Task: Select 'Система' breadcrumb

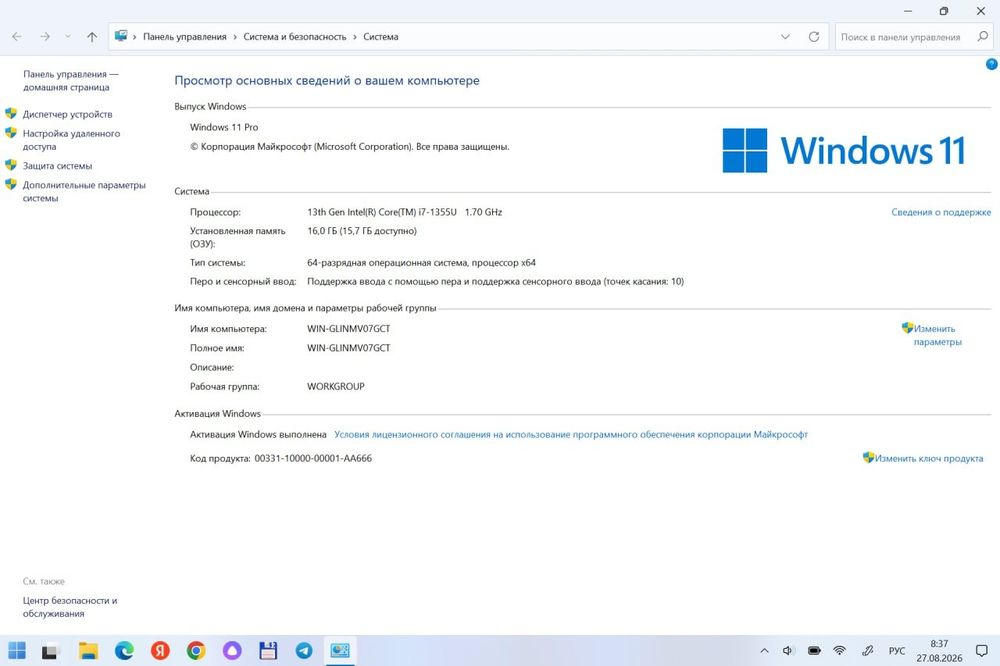Action: click(x=381, y=37)
